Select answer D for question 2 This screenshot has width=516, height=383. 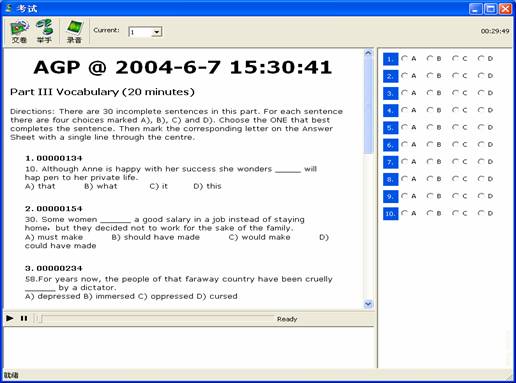click(x=481, y=76)
